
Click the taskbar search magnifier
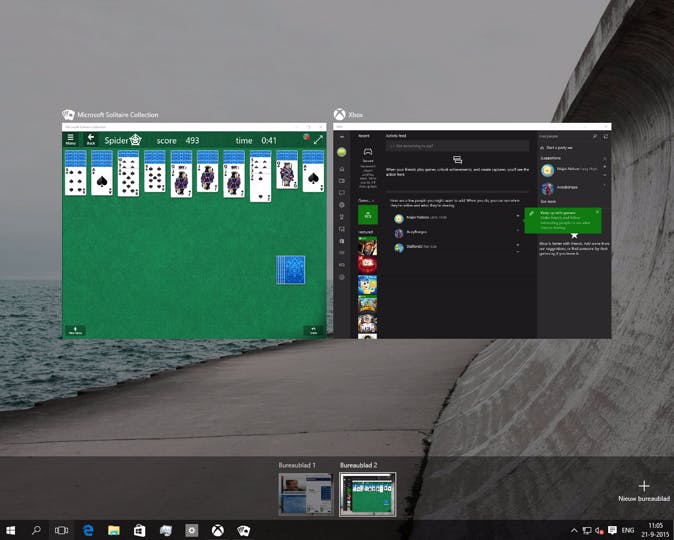pyautogui.click(x=36, y=530)
